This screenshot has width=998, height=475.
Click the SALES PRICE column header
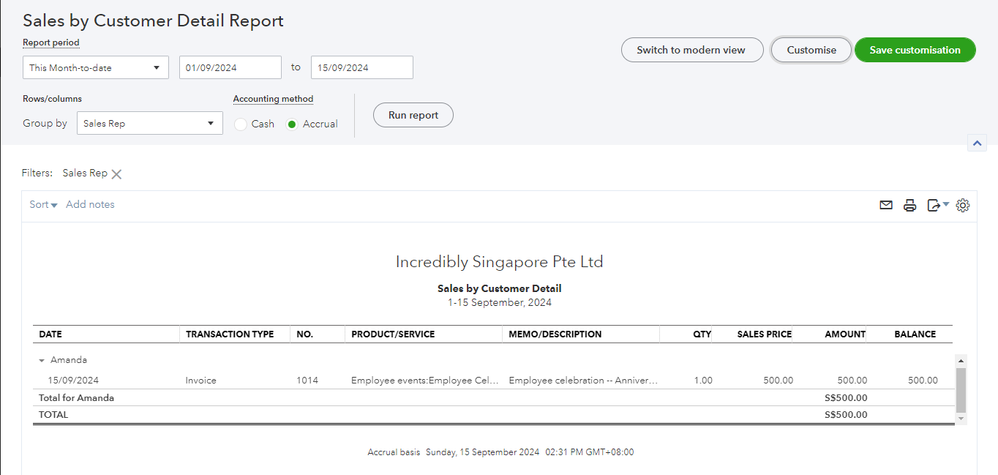tap(764, 334)
